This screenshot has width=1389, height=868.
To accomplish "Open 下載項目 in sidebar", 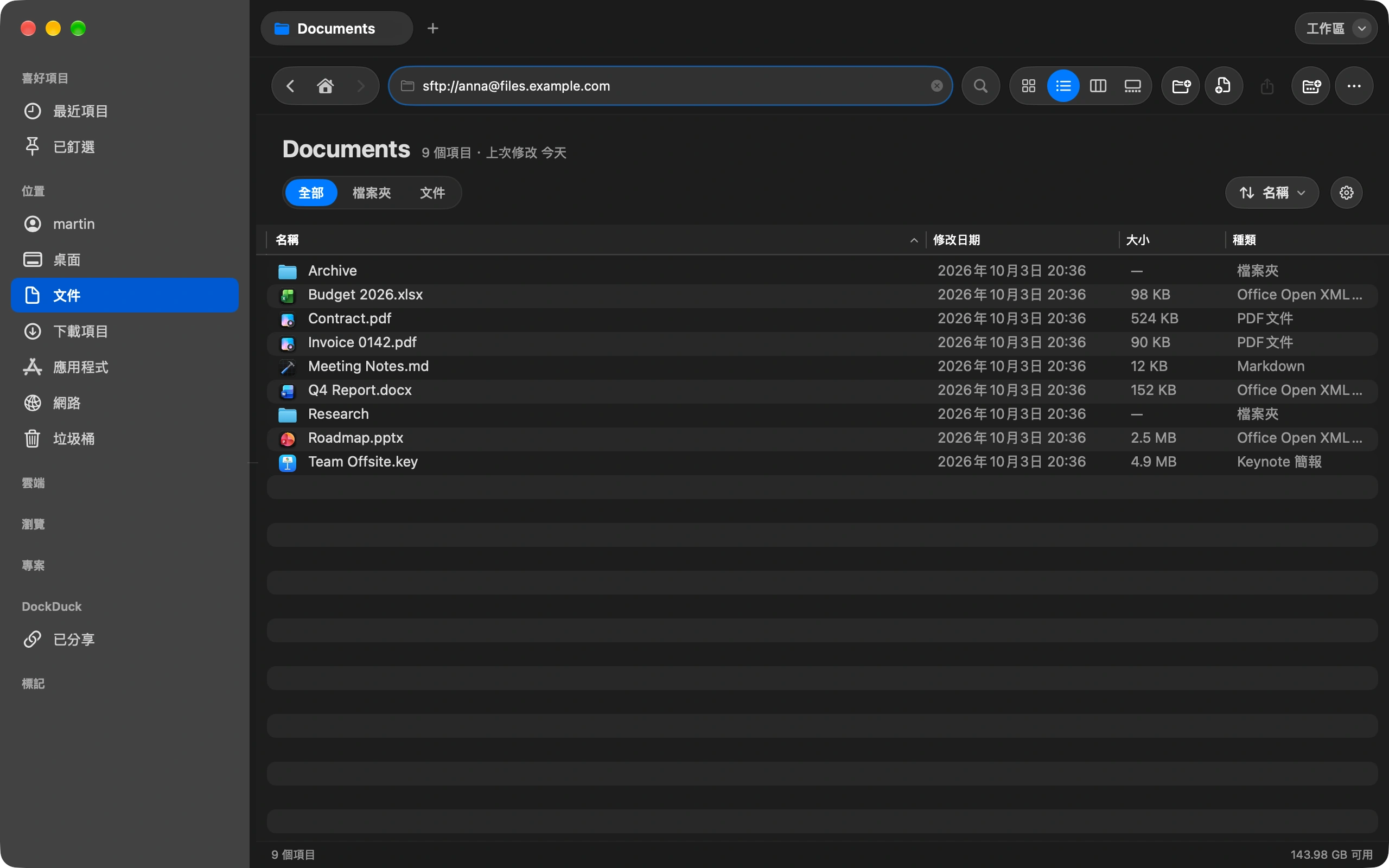I will pyautogui.click(x=125, y=331).
